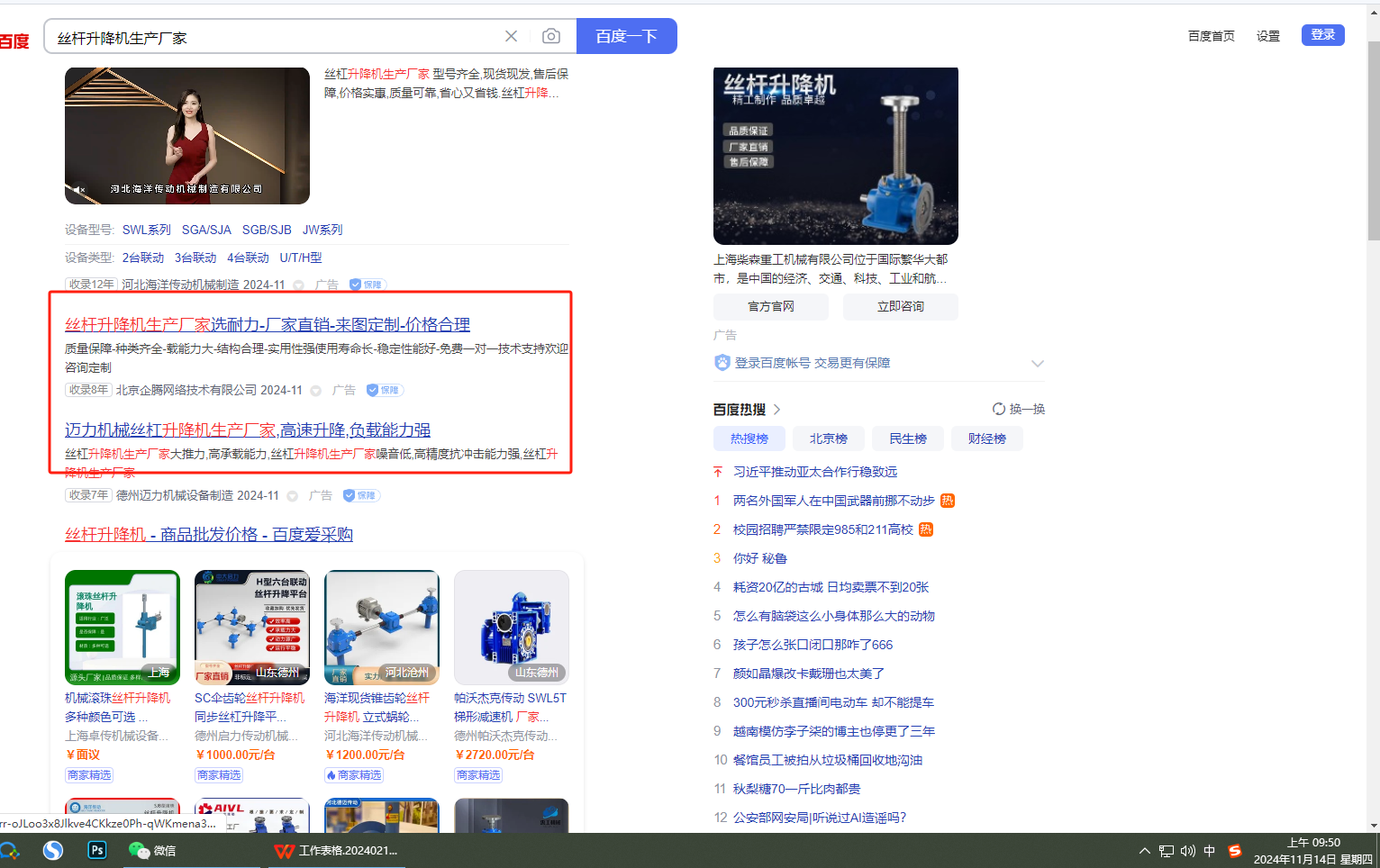Click the round icon after 北京企腾网络技术有限公司 2024-11
Image resolution: width=1380 pixels, height=868 pixels.
(316, 391)
